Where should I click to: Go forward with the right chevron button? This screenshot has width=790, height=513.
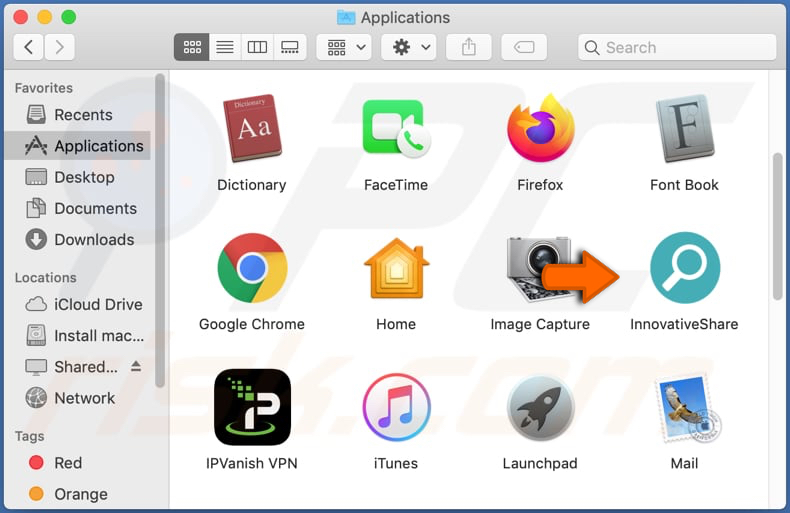59,47
